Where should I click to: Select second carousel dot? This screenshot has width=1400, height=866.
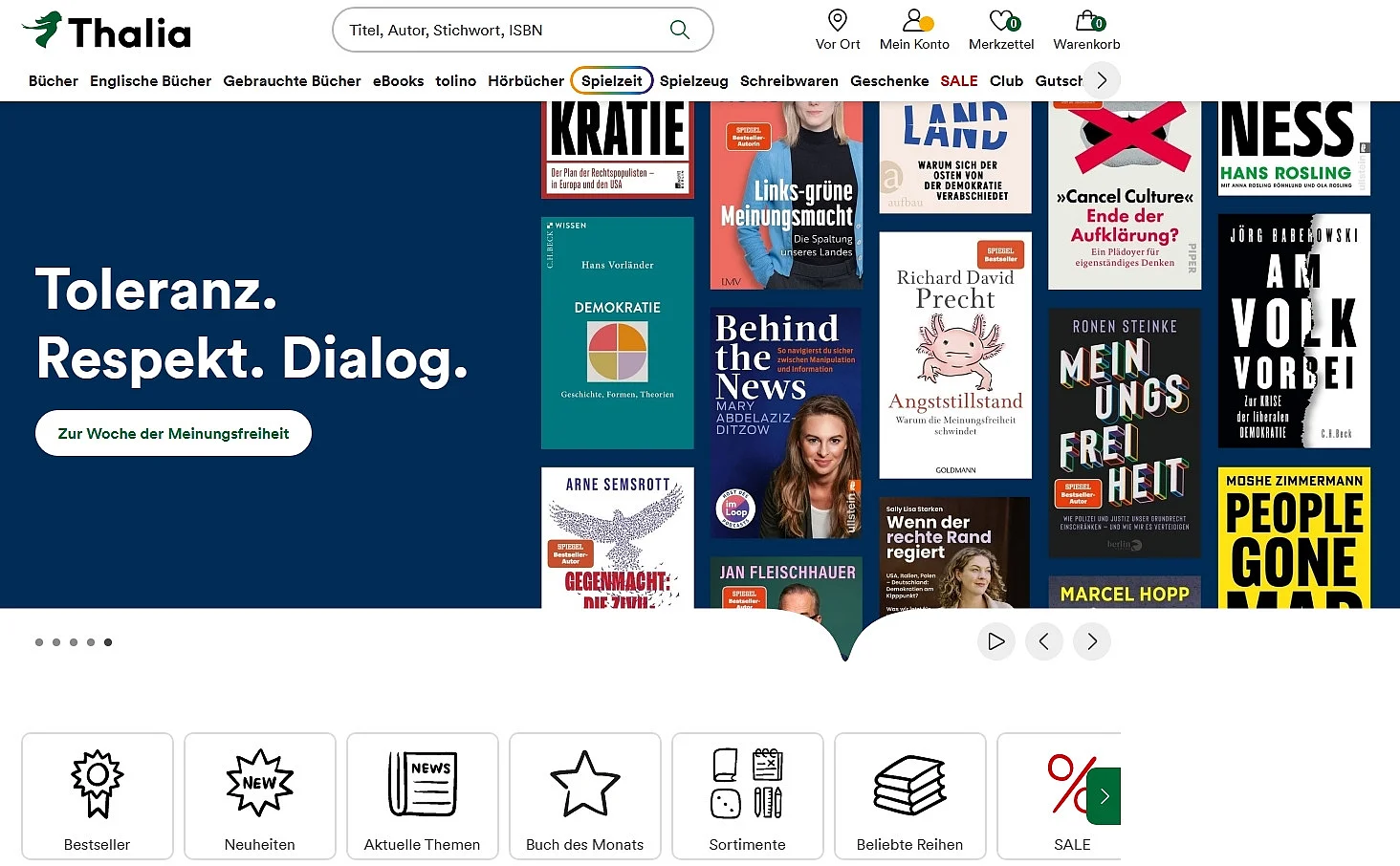[56, 642]
